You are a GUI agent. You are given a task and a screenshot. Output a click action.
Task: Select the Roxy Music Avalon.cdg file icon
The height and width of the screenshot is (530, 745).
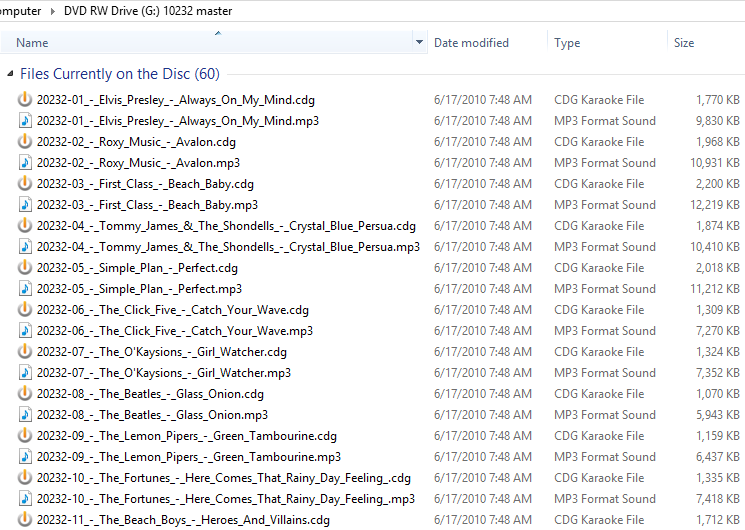(x=25, y=142)
